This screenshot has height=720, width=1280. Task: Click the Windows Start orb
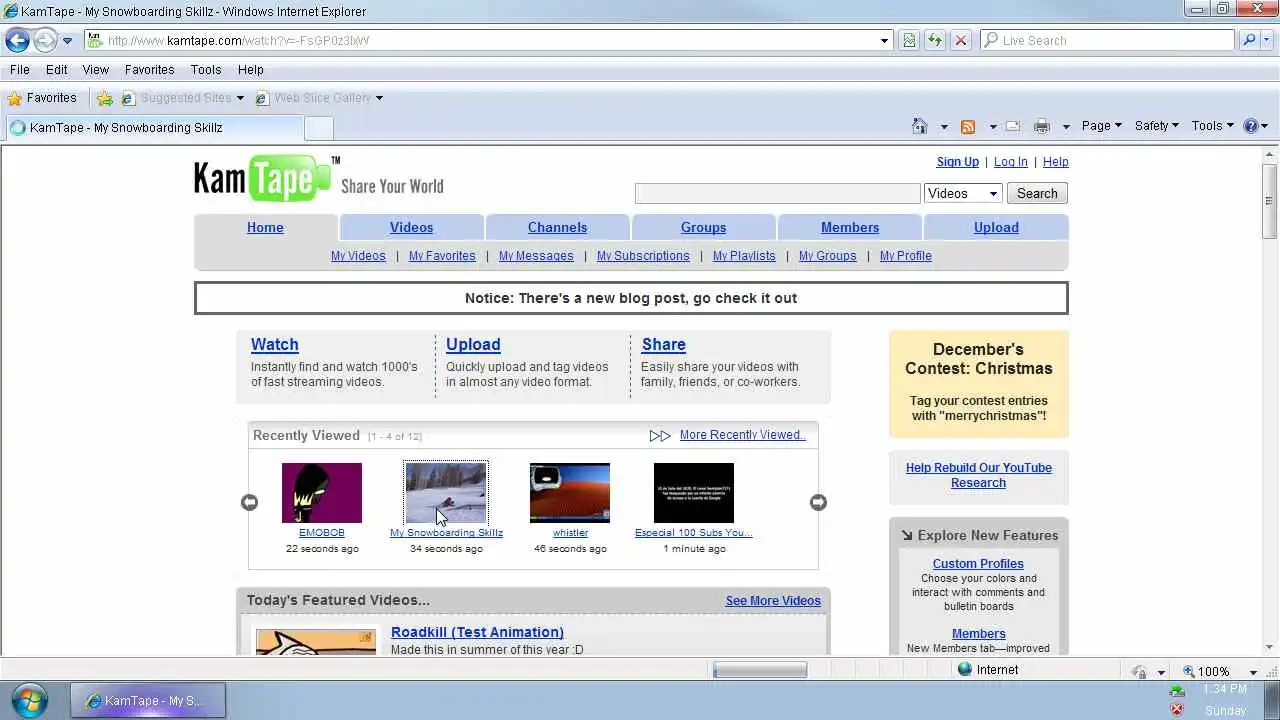[31, 700]
